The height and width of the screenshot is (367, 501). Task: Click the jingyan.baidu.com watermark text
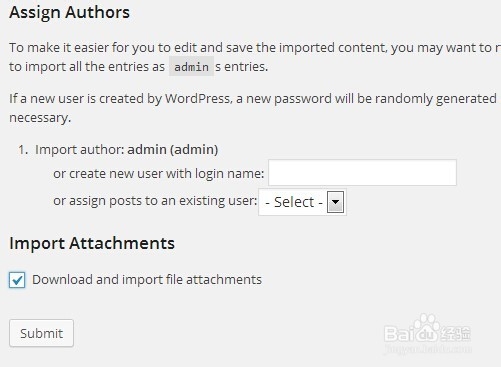(x=428, y=349)
